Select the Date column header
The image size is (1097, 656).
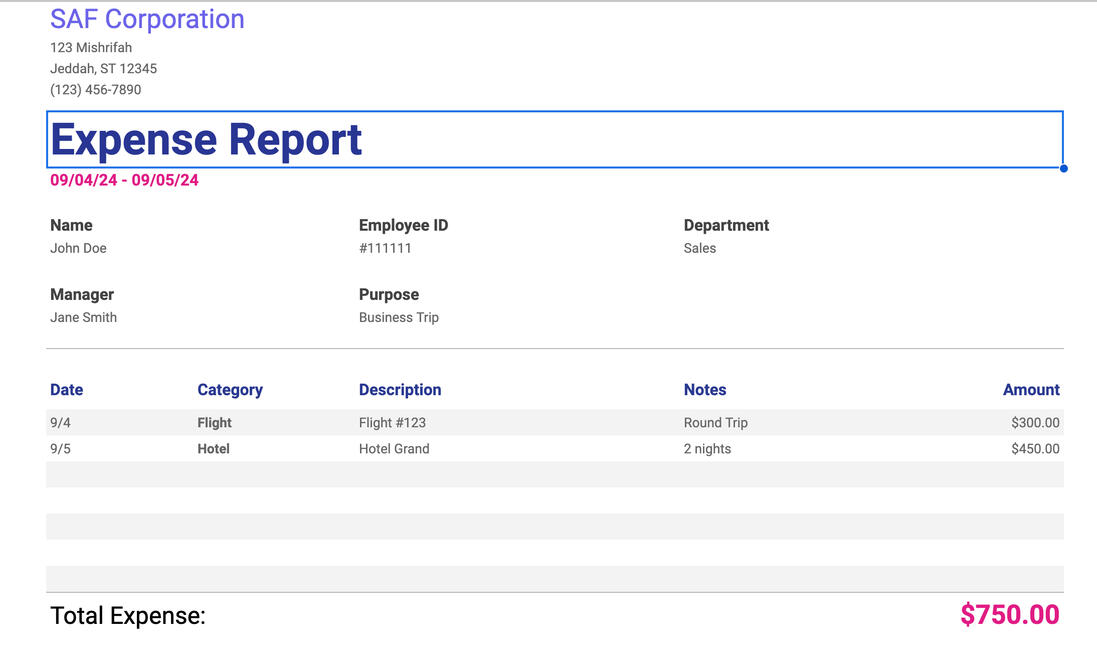(66, 389)
